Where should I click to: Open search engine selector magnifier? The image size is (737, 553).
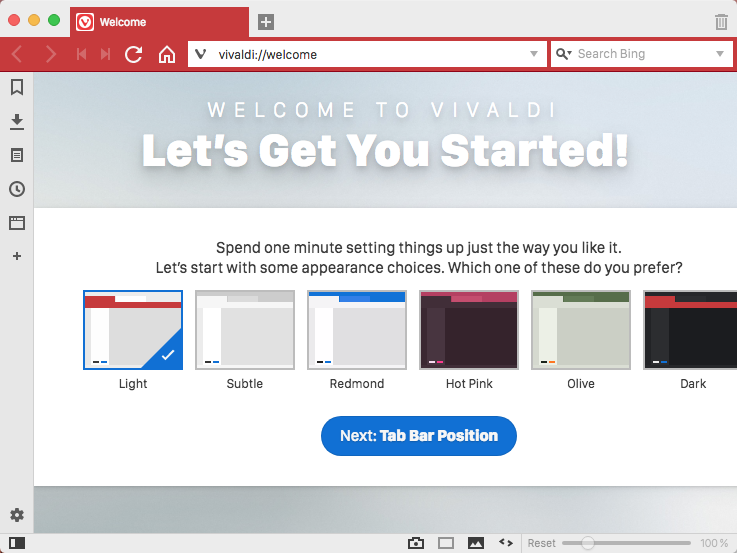pyautogui.click(x=563, y=54)
